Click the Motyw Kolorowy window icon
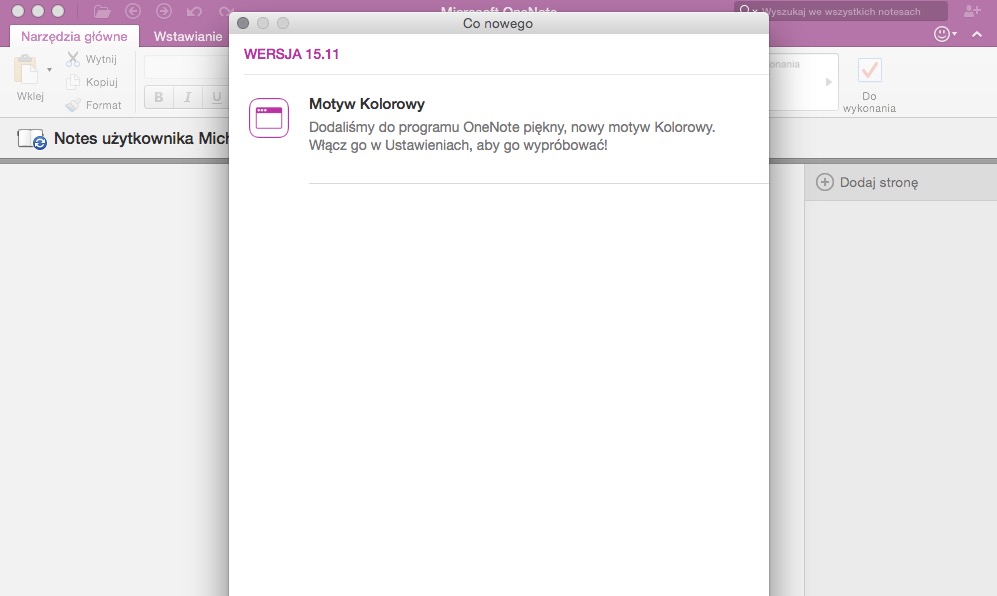 click(268, 118)
